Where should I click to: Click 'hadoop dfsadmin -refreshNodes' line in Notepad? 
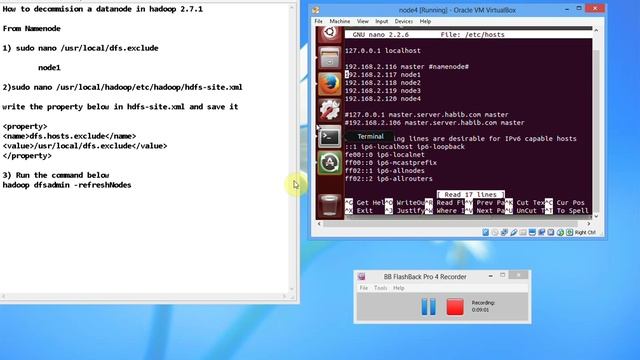pyautogui.click(x=67, y=185)
